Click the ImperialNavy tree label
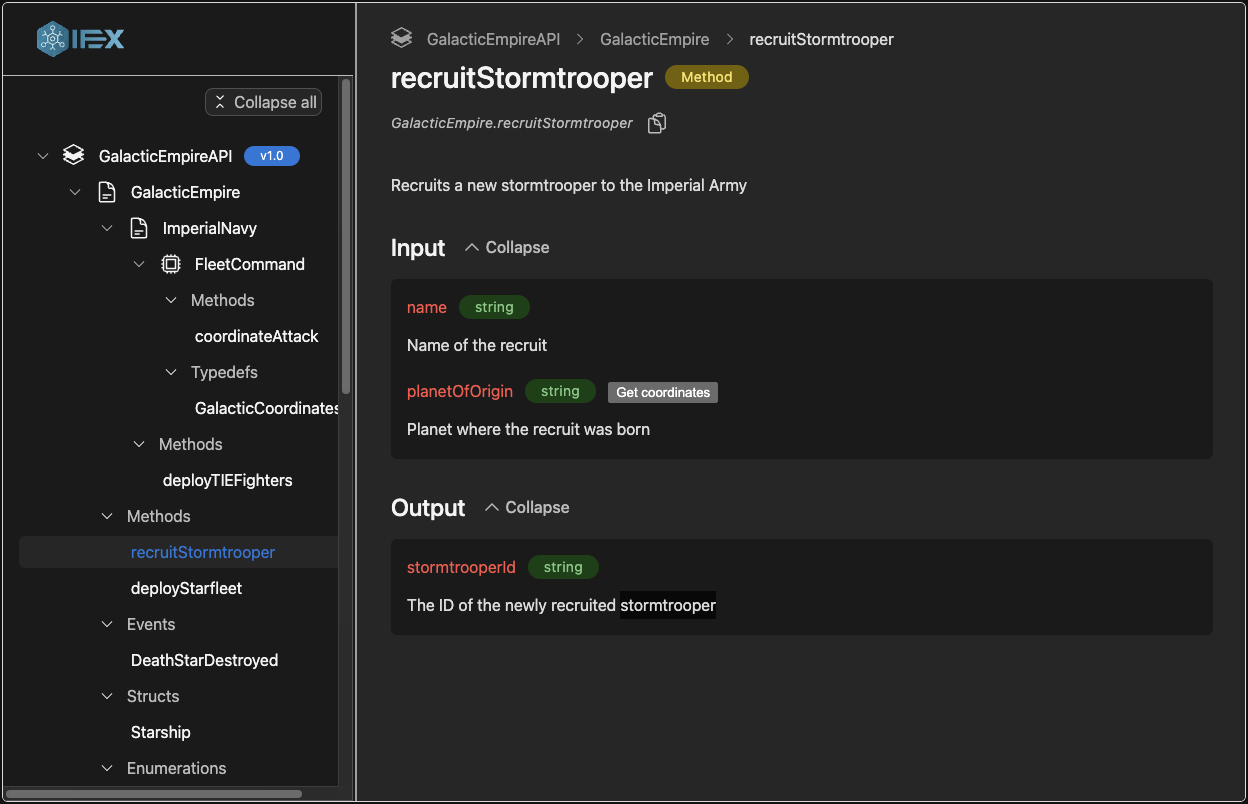 tap(210, 228)
